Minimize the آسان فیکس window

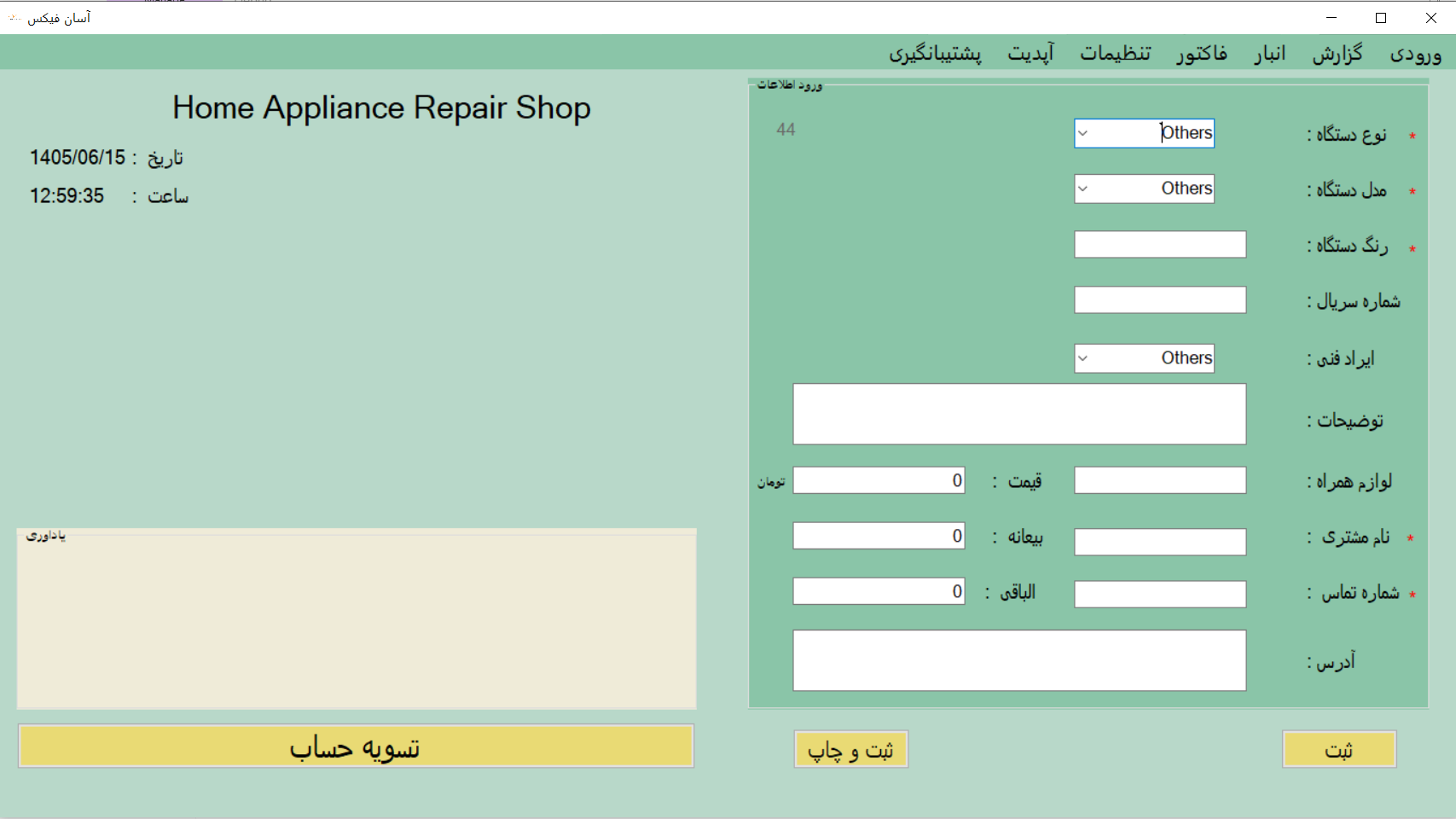[x=1331, y=17]
